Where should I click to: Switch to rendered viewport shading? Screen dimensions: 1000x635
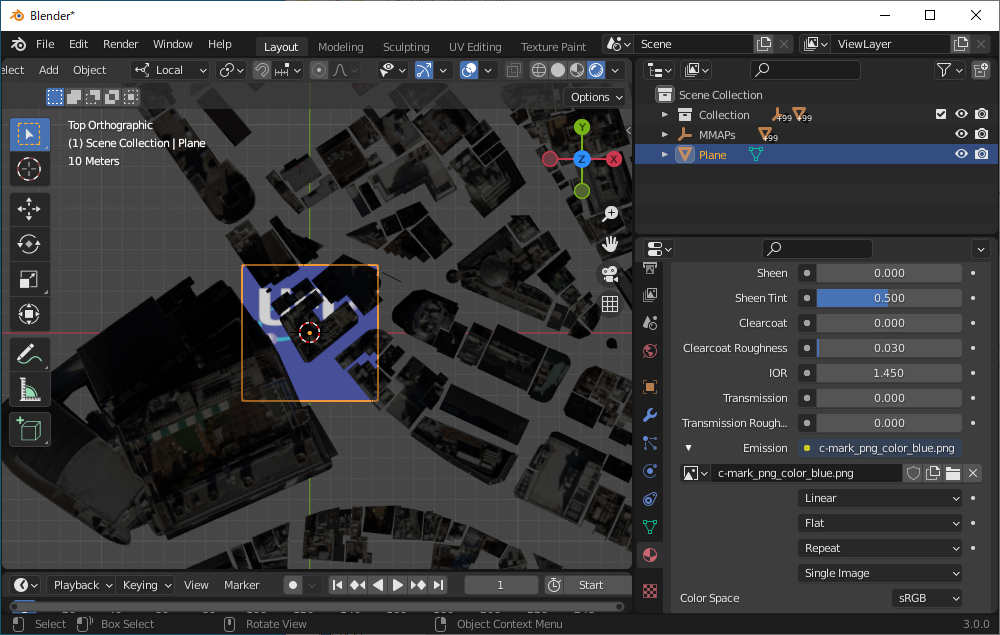click(x=596, y=70)
